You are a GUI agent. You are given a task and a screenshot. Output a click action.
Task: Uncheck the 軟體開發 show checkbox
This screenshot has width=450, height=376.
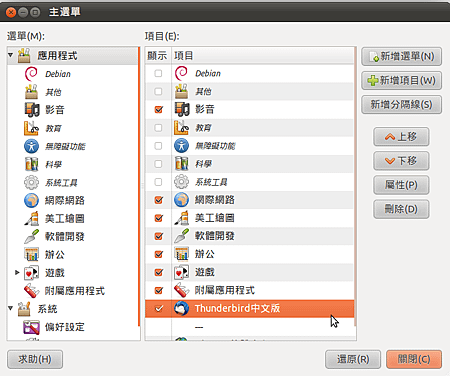coord(159,236)
